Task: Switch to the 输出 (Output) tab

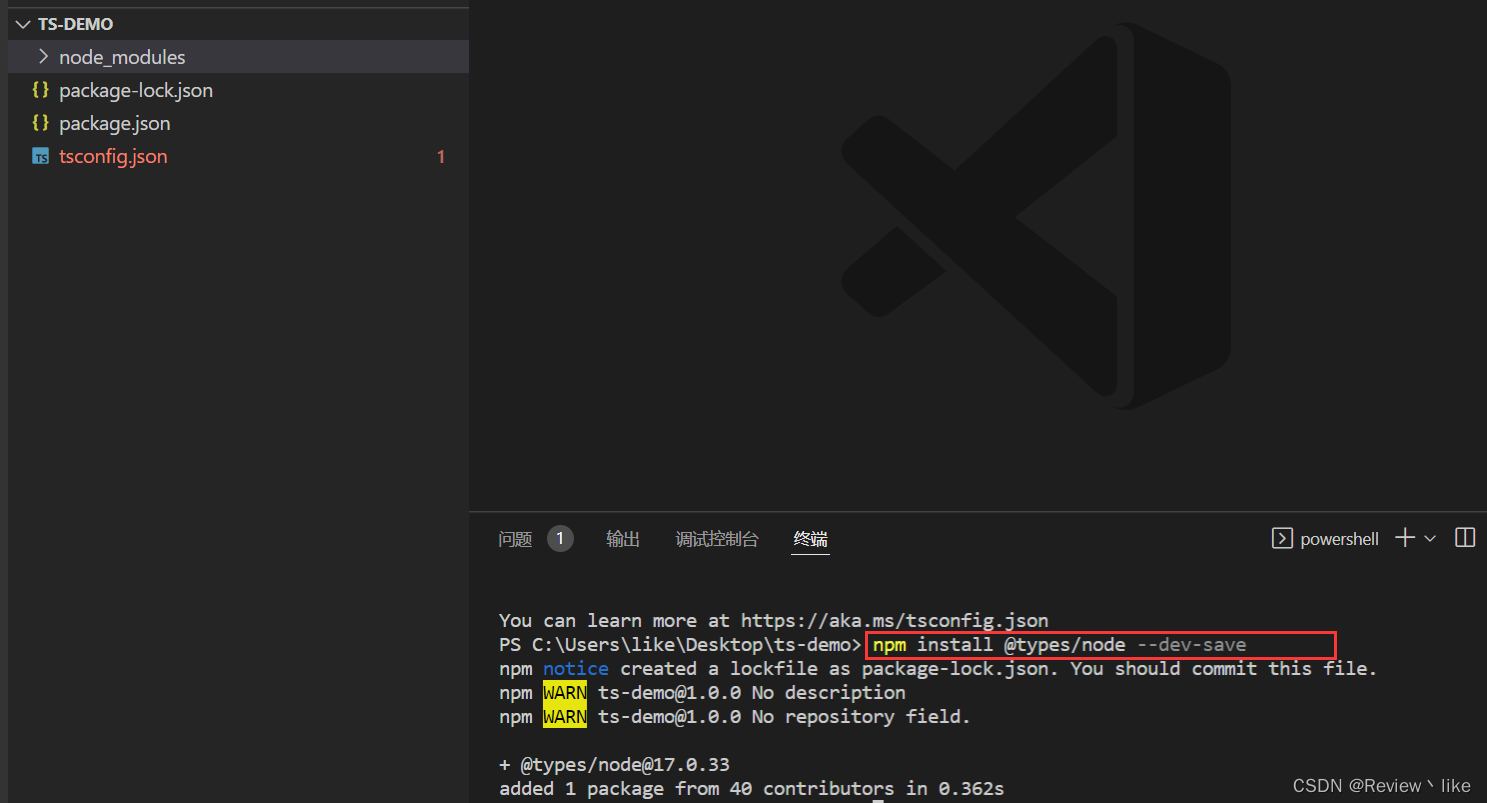Action: 623,539
